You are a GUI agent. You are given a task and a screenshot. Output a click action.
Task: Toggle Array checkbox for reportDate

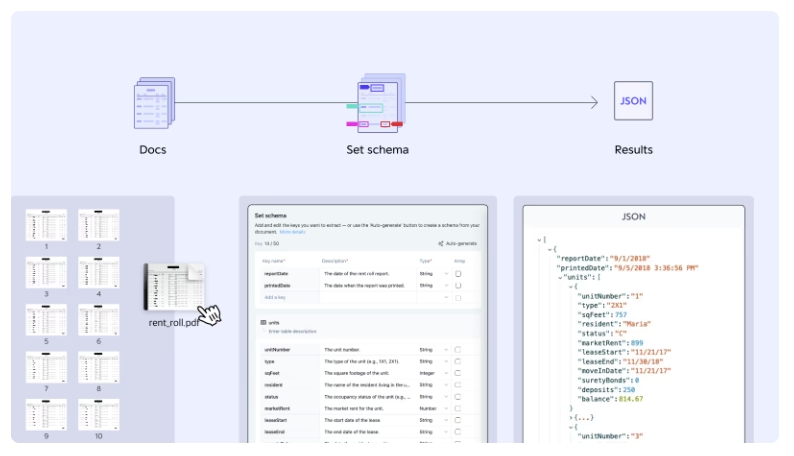point(458,274)
